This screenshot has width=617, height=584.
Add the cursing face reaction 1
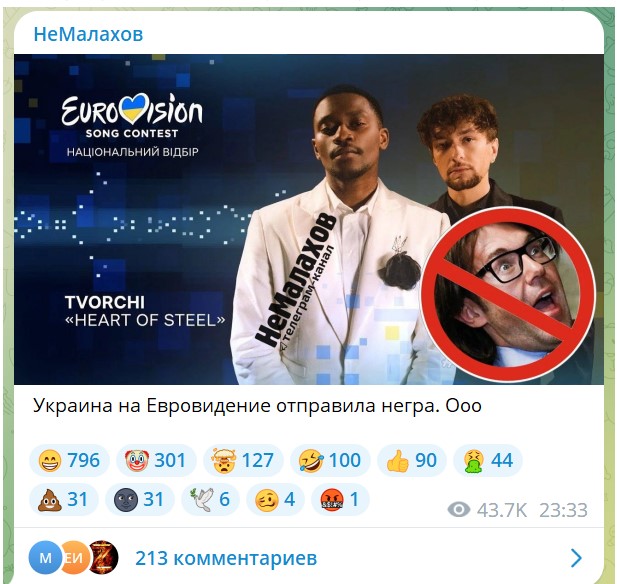(x=340, y=499)
